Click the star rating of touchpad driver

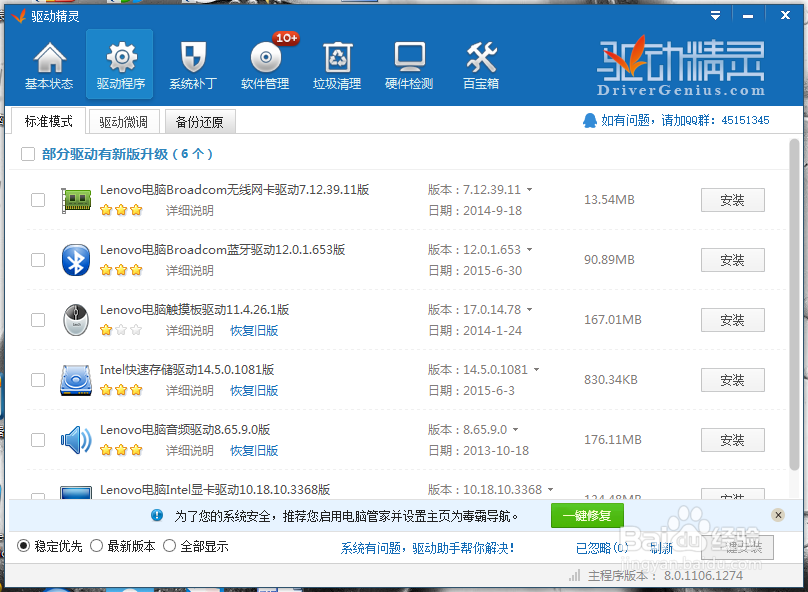pos(121,330)
